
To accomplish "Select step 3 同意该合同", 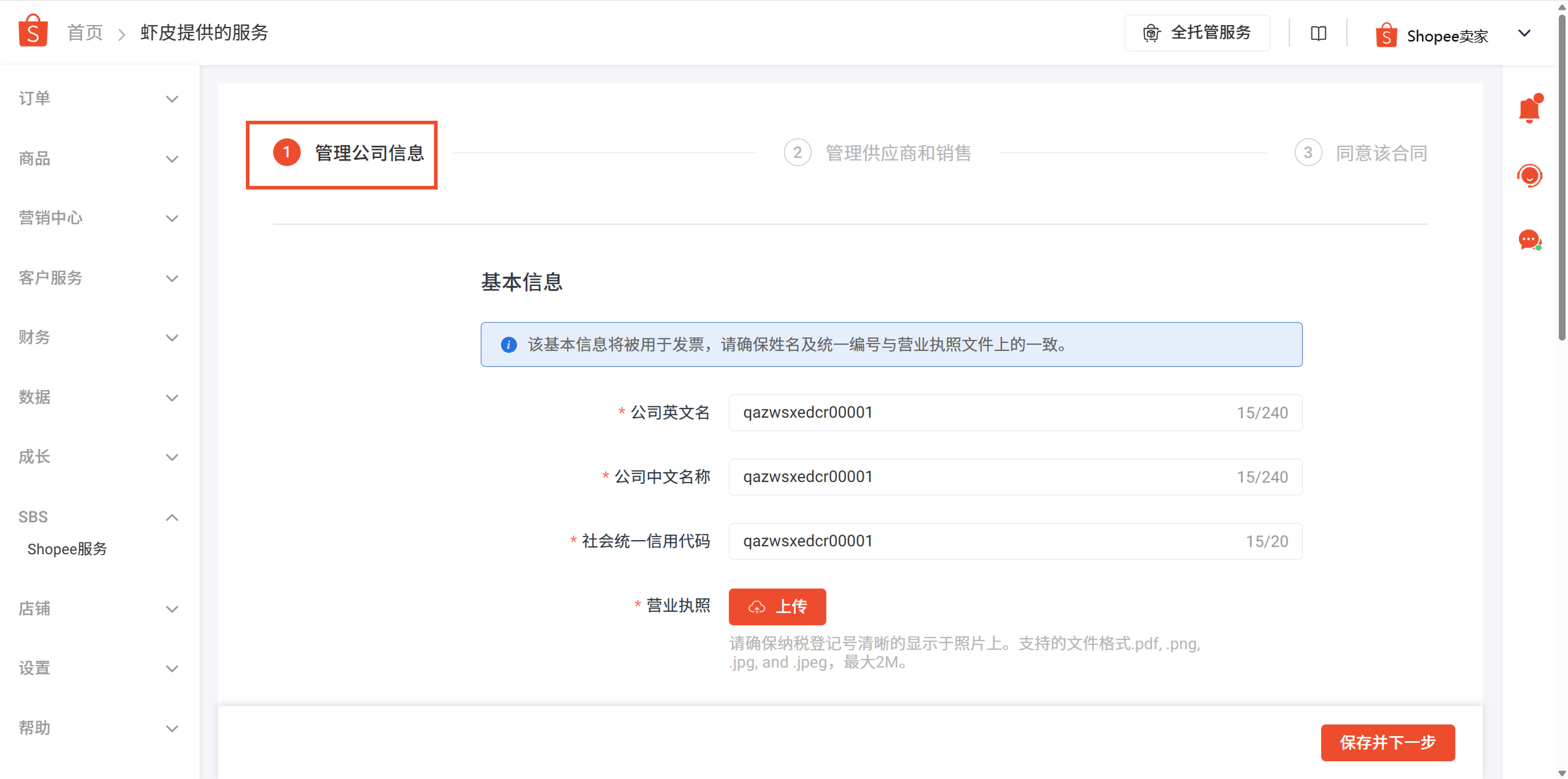I will pyautogui.click(x=1361, y=153).
